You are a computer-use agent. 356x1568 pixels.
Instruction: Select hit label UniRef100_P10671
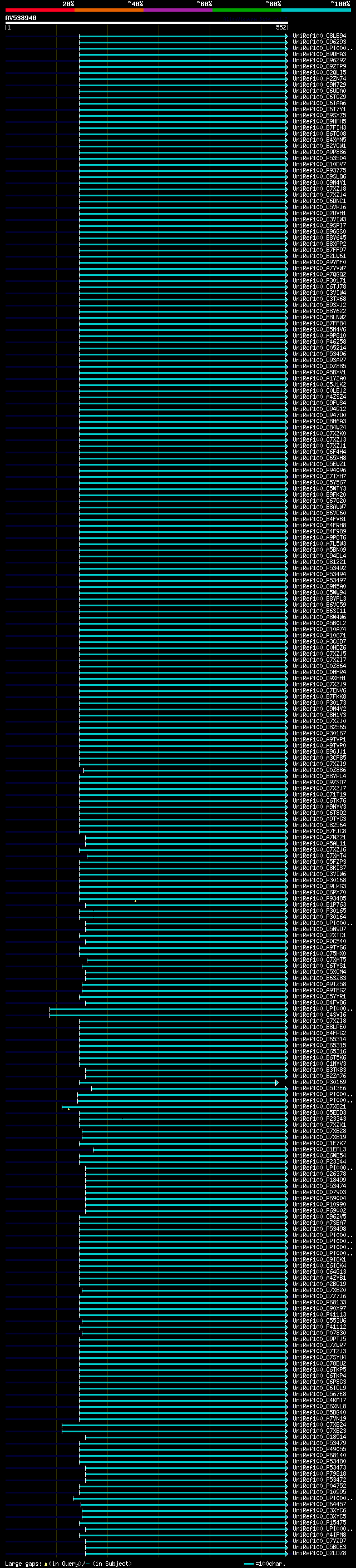(319, 635)
